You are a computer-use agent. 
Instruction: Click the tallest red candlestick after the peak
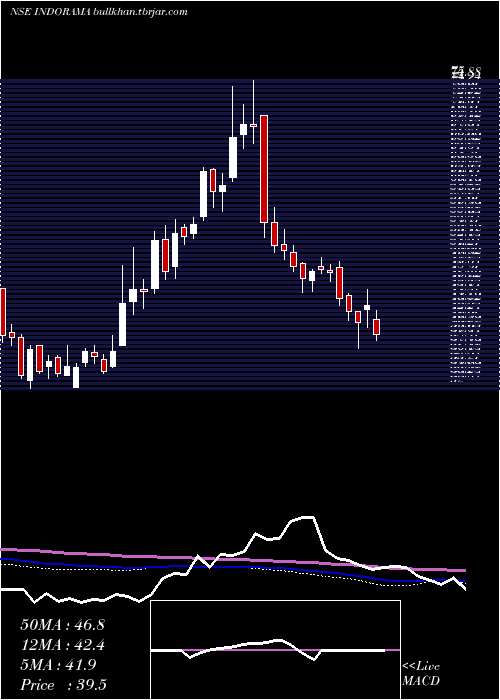click(x=264, y=169)
